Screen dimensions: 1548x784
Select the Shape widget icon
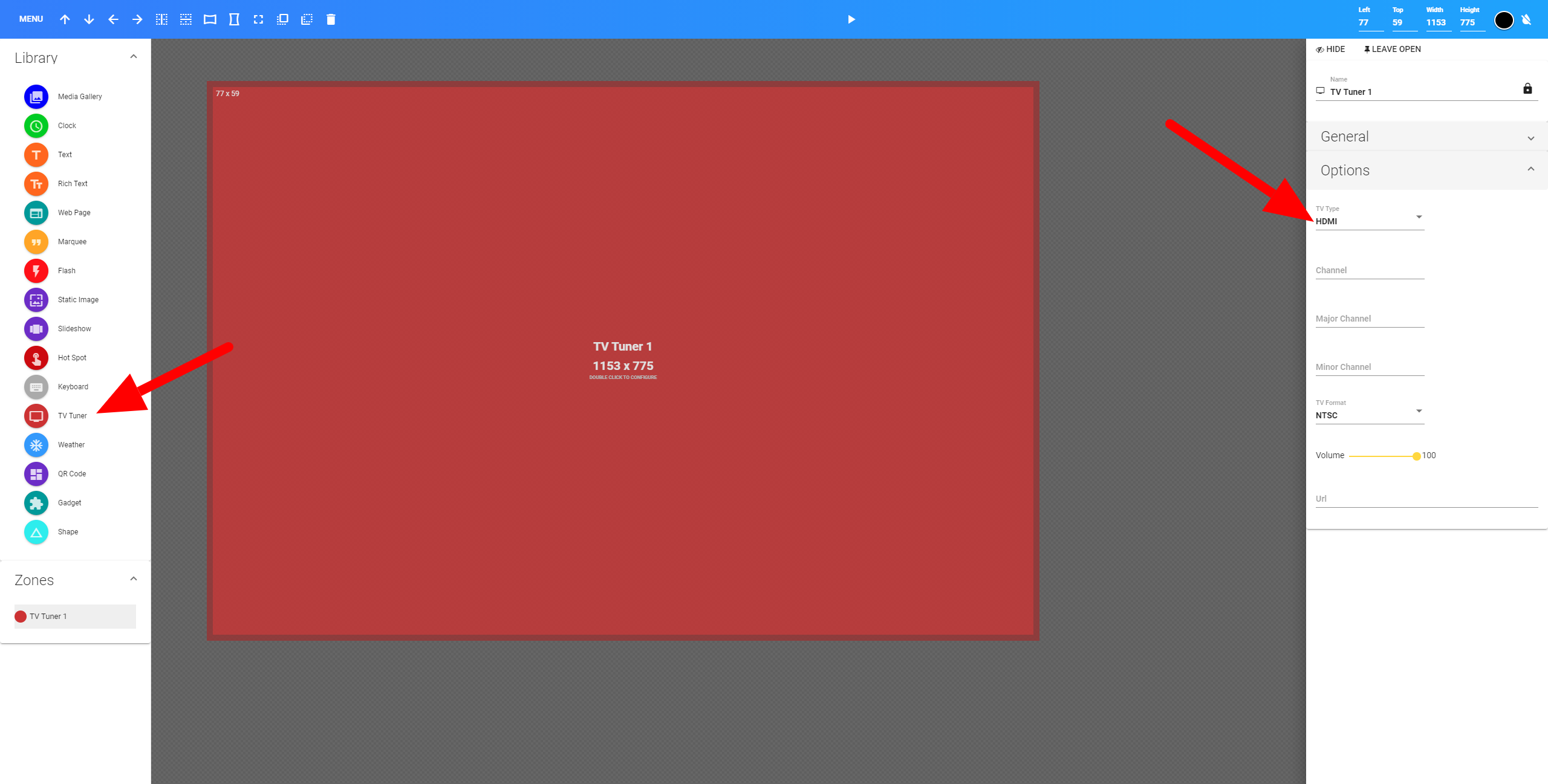36,532
